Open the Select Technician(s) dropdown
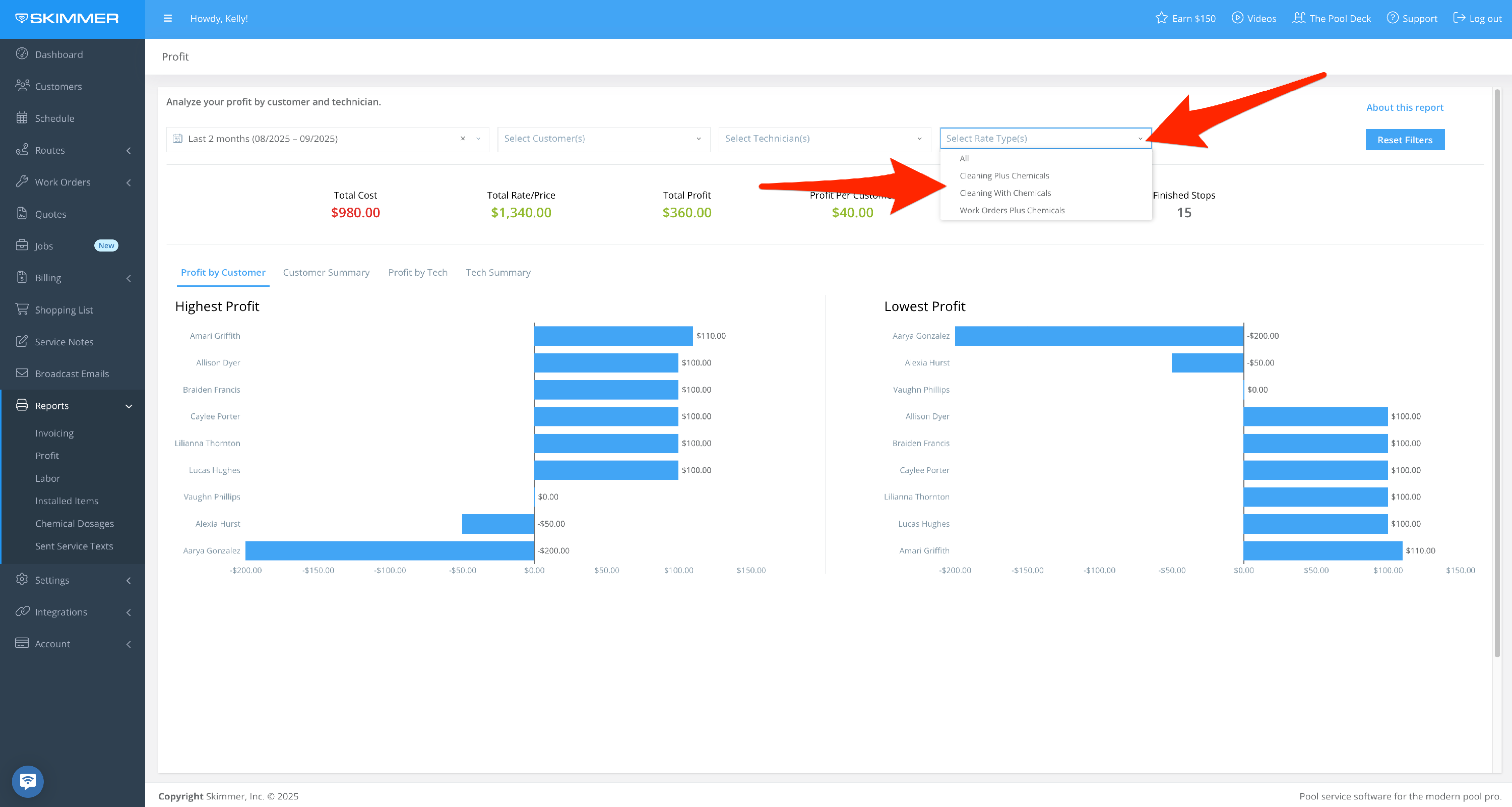The image size is (1512, 807). coord(824,139)
